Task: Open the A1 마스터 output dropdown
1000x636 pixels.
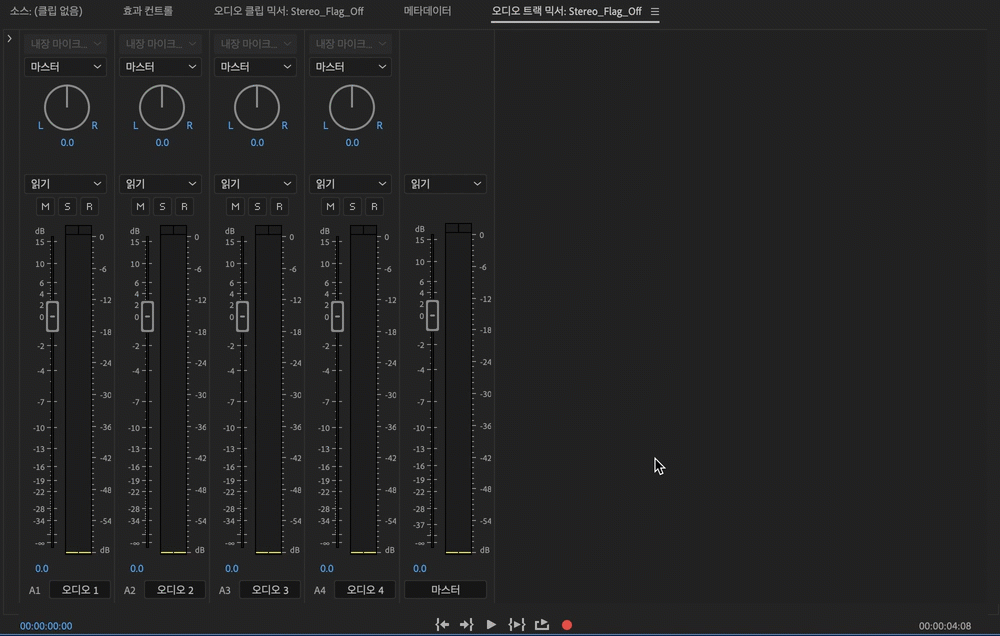Action: [65, 67]
